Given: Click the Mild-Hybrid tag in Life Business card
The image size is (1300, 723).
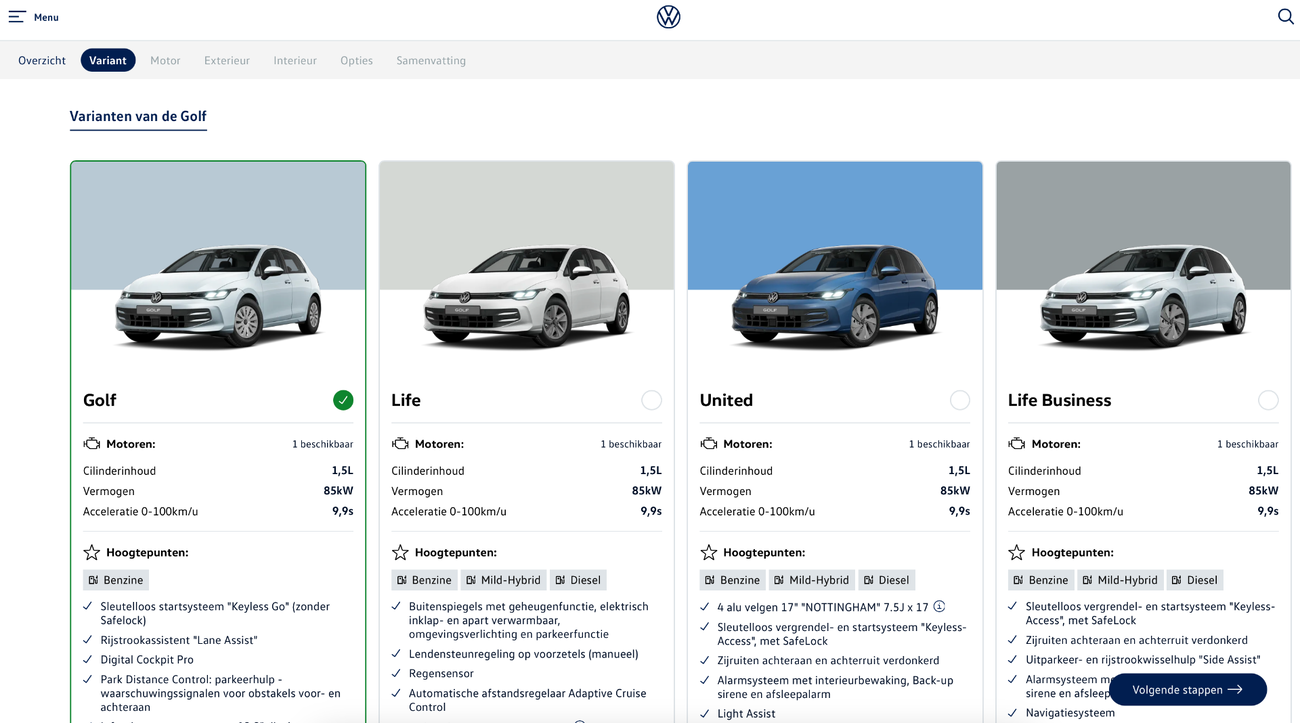Looking at the screenshot, I should tap(1120, 580).
